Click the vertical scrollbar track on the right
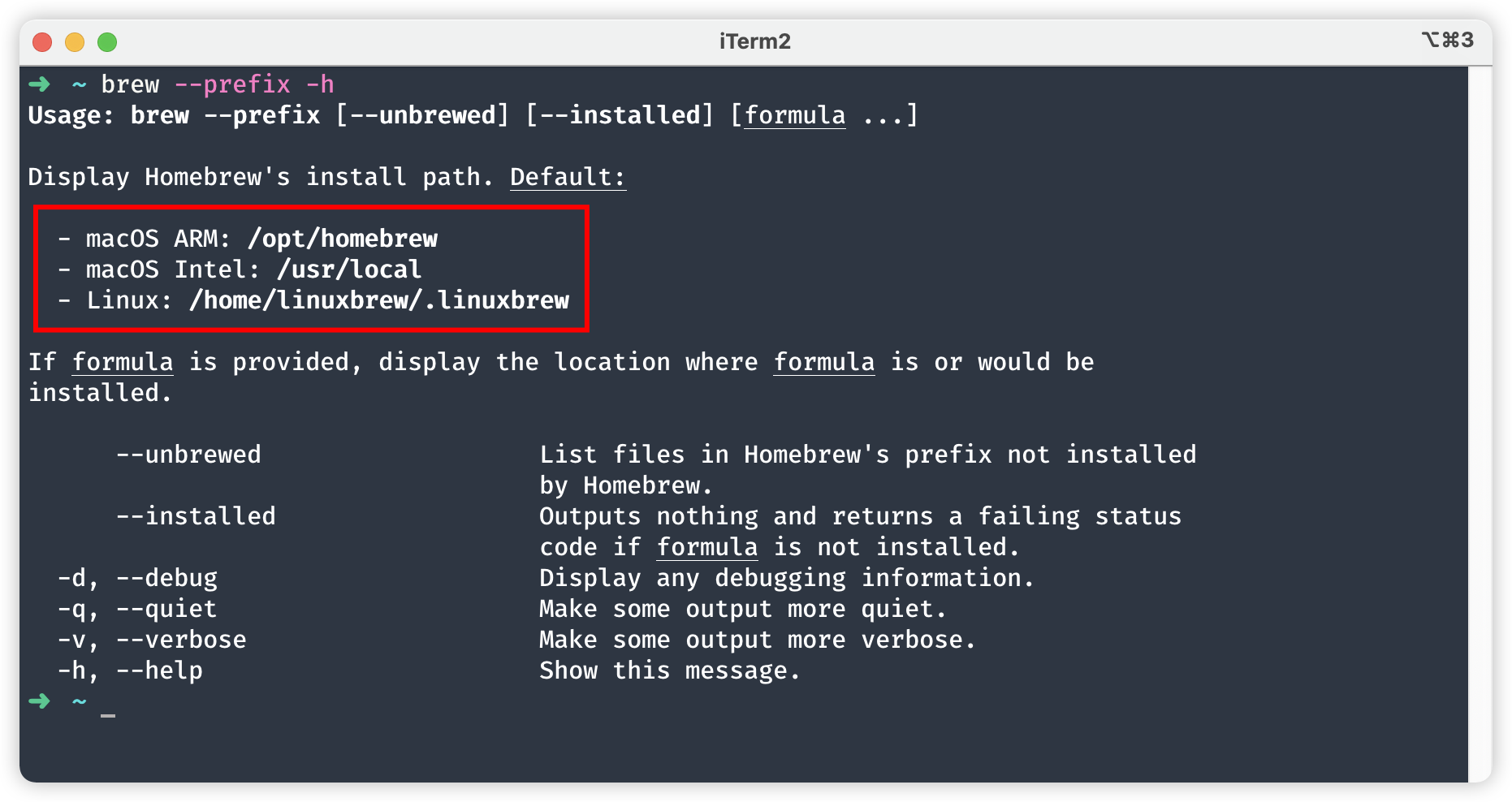 click(x=1480, y=424)
